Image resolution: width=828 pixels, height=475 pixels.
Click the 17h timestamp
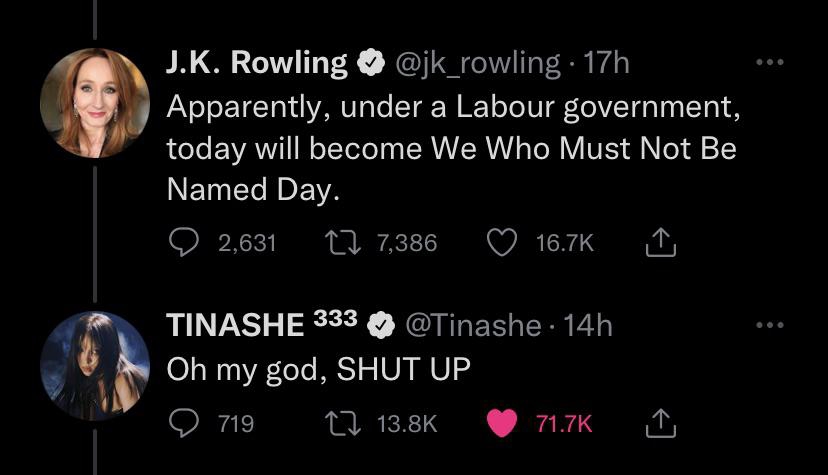[607, 63]
